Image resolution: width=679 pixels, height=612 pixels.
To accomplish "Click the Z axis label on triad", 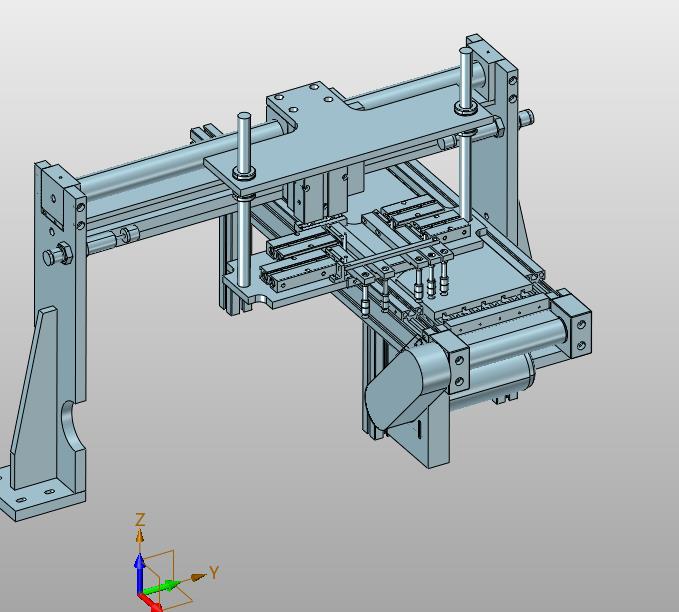I will click(x=140, y=519).
